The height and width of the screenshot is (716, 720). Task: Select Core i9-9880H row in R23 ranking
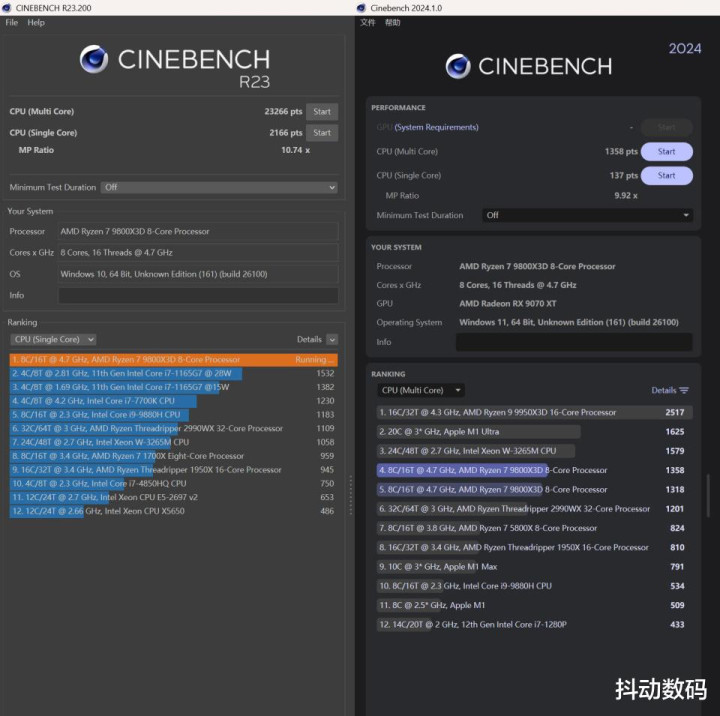point(174,415)
